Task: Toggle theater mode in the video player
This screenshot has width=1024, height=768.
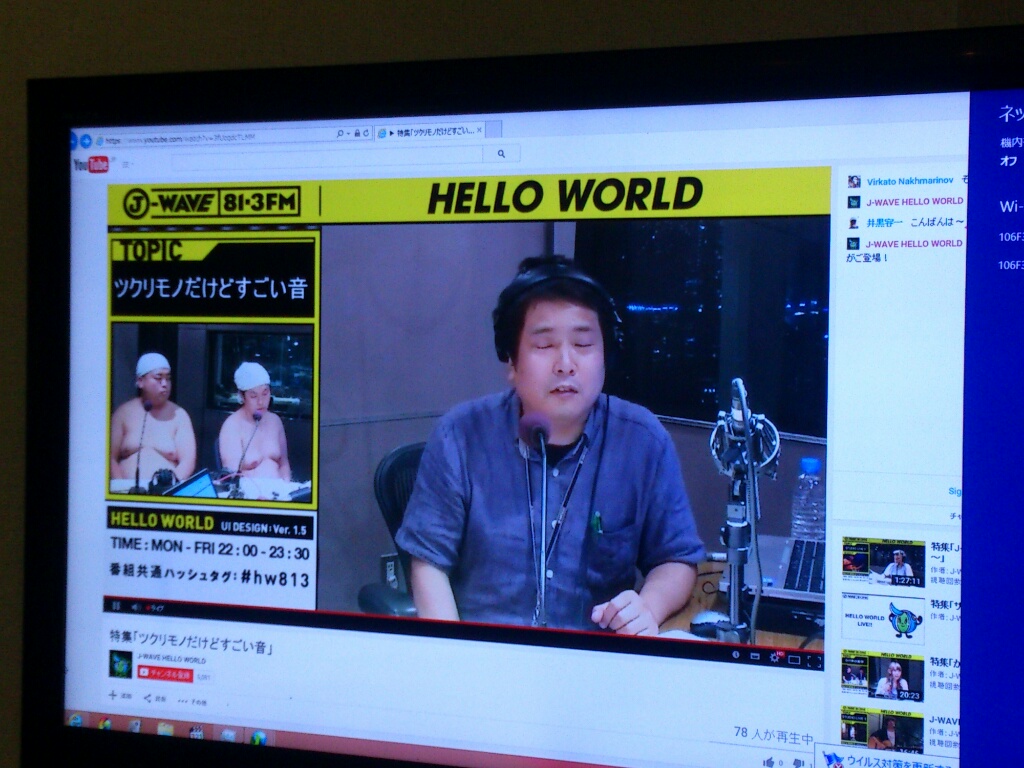Action: click(x=794, y=659)
